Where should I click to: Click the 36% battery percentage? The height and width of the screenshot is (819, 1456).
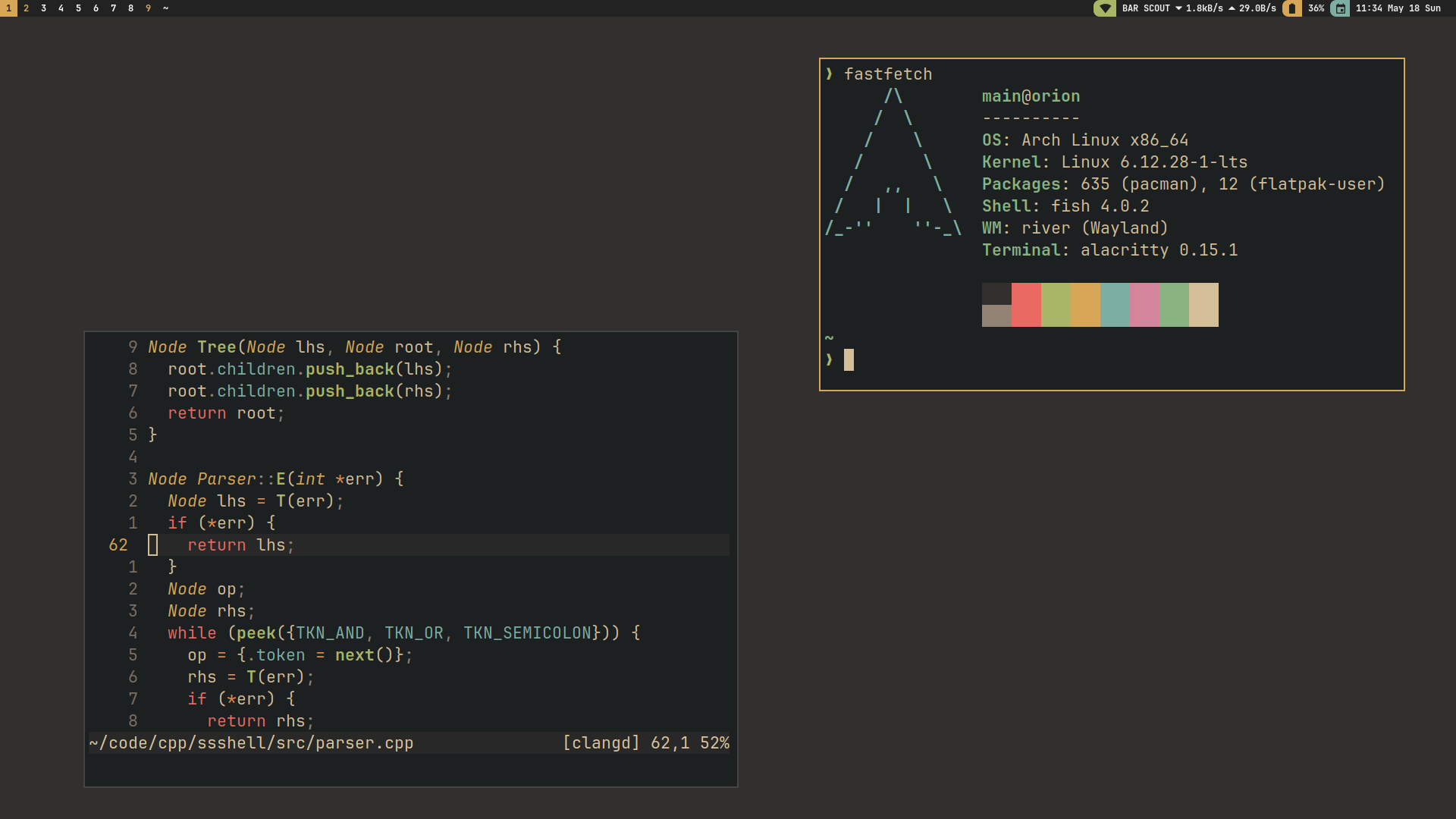click(1316, 8)
